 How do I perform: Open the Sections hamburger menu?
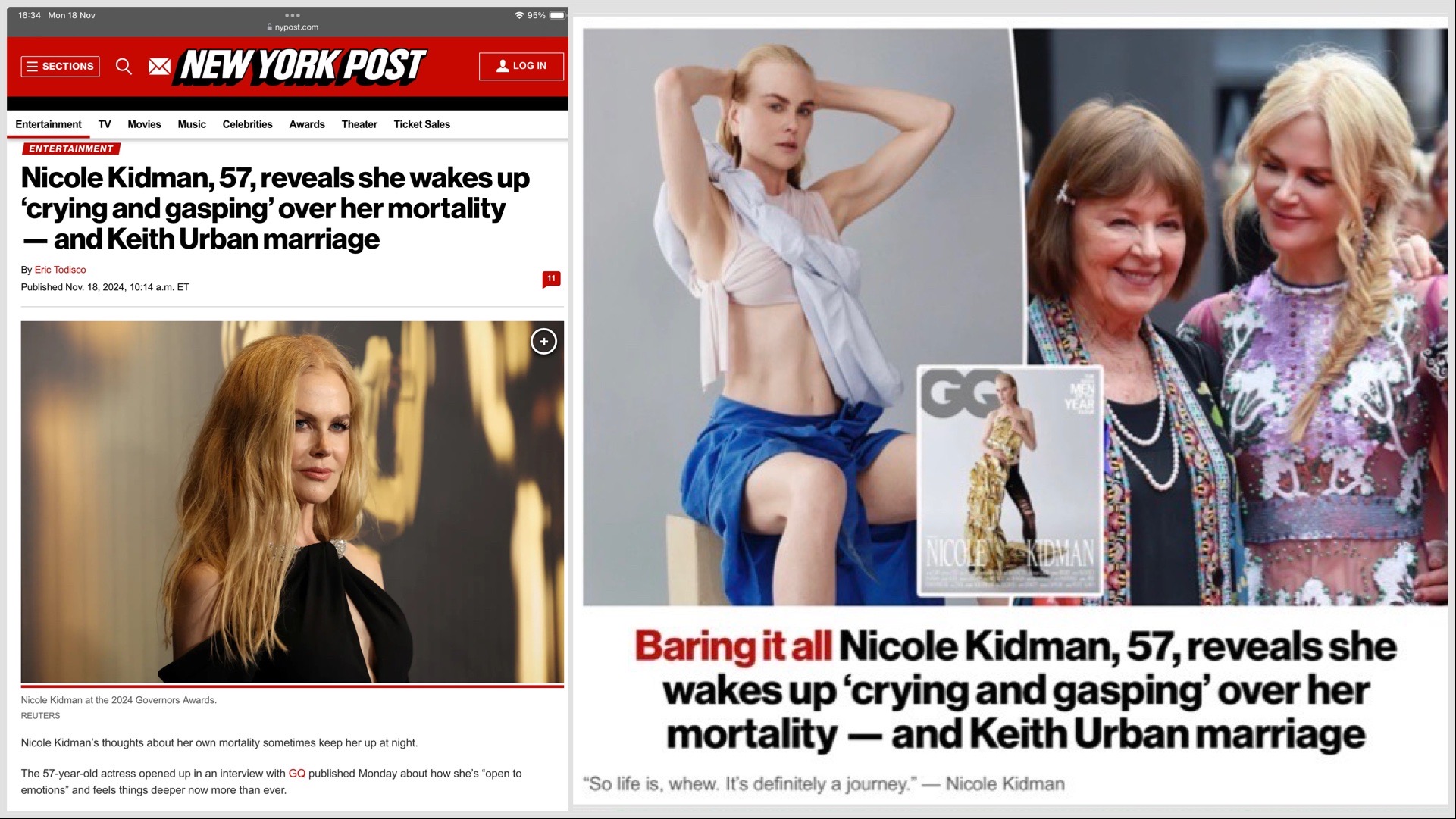pyautogui.click(x=61, y=67)
